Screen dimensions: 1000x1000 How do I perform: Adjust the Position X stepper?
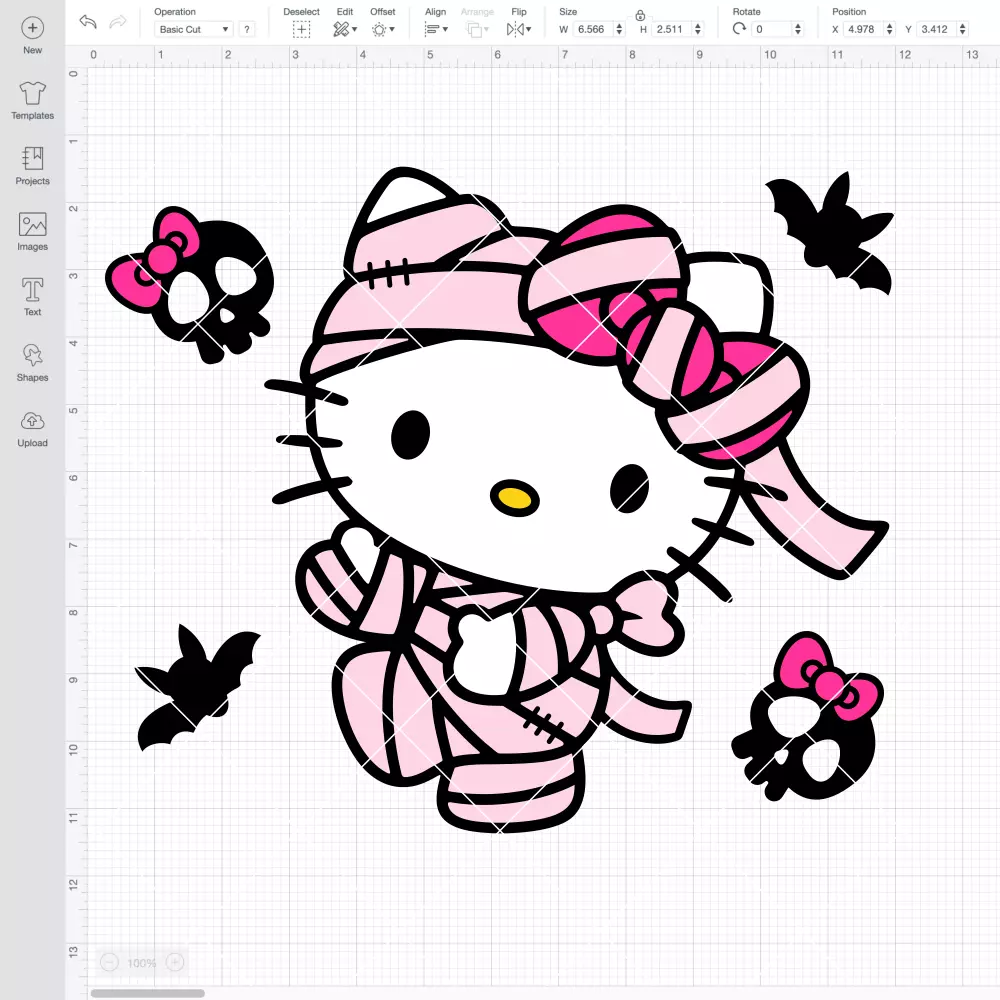[890, 29]
